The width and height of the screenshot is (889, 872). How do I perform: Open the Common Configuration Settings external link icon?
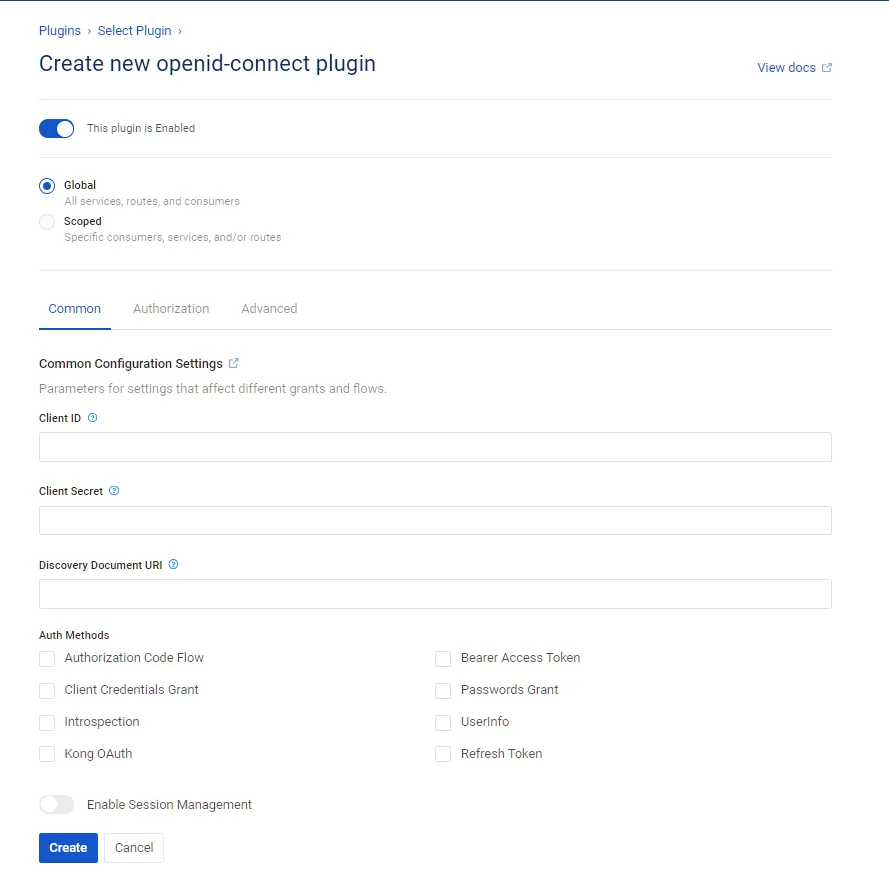click(x=234, y=363)
